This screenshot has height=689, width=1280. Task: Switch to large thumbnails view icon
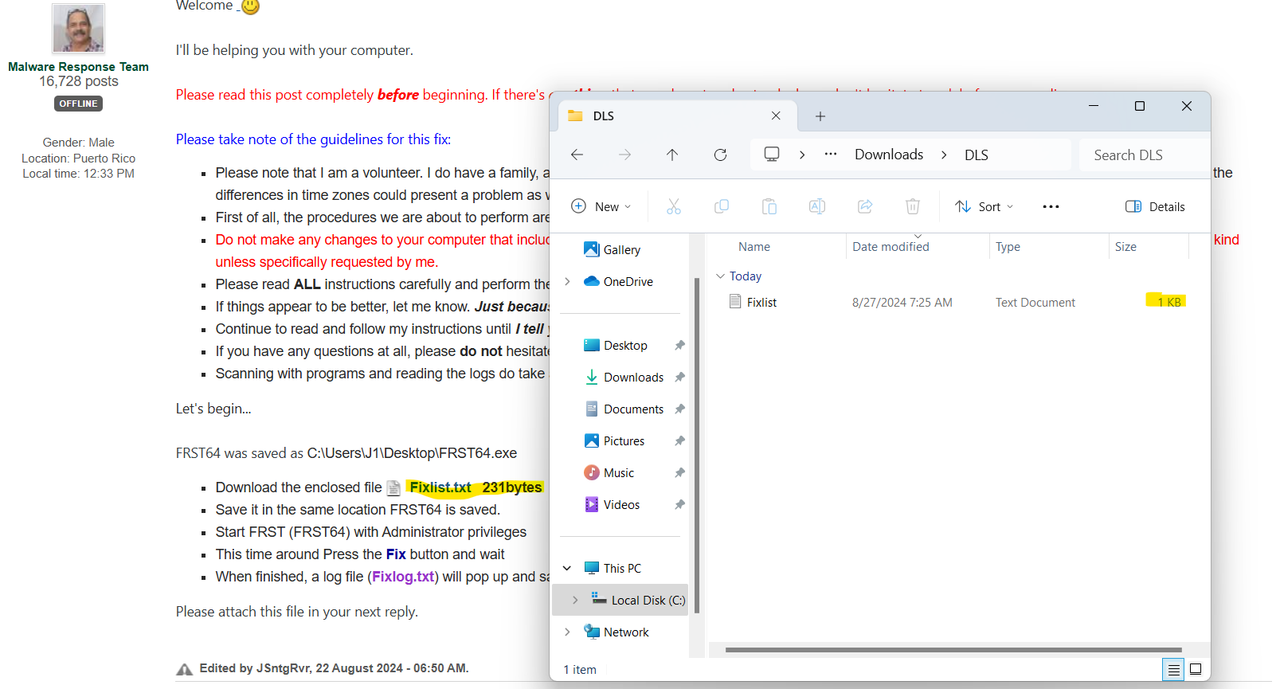1195,669
